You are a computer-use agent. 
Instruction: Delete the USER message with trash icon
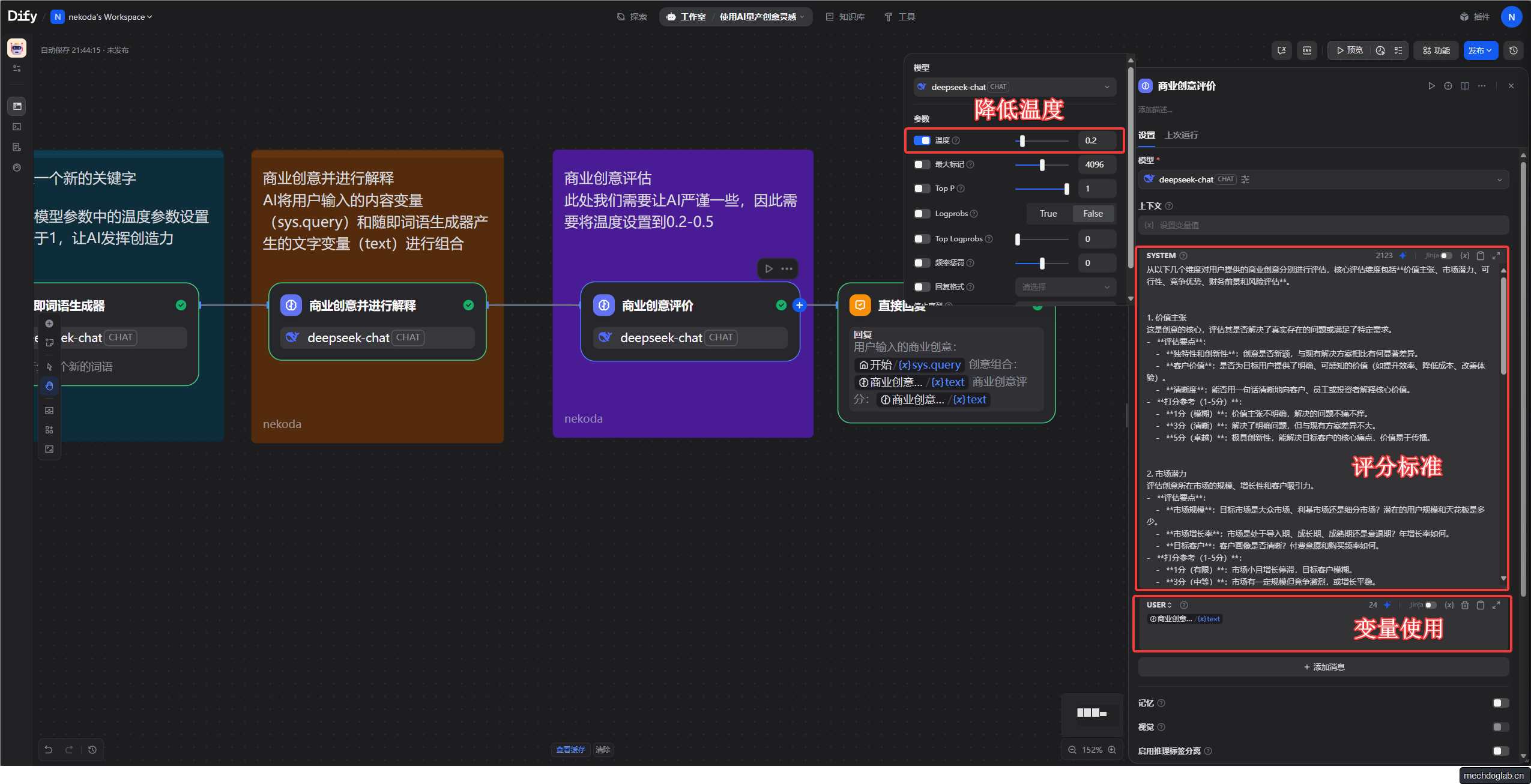tap(1465, 605)
